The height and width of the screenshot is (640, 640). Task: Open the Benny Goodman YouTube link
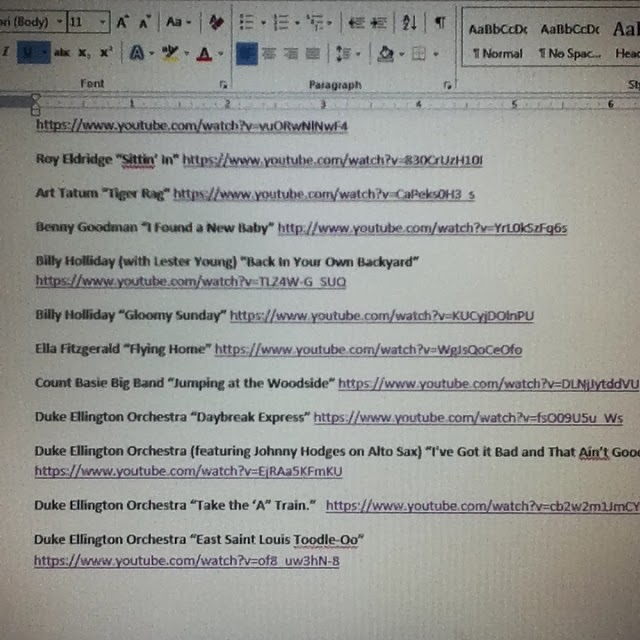coord(422,228)
